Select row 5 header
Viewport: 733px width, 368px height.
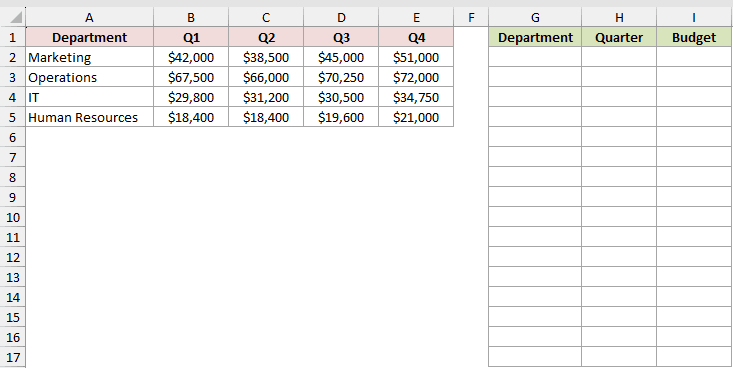[x=13, y=117]
